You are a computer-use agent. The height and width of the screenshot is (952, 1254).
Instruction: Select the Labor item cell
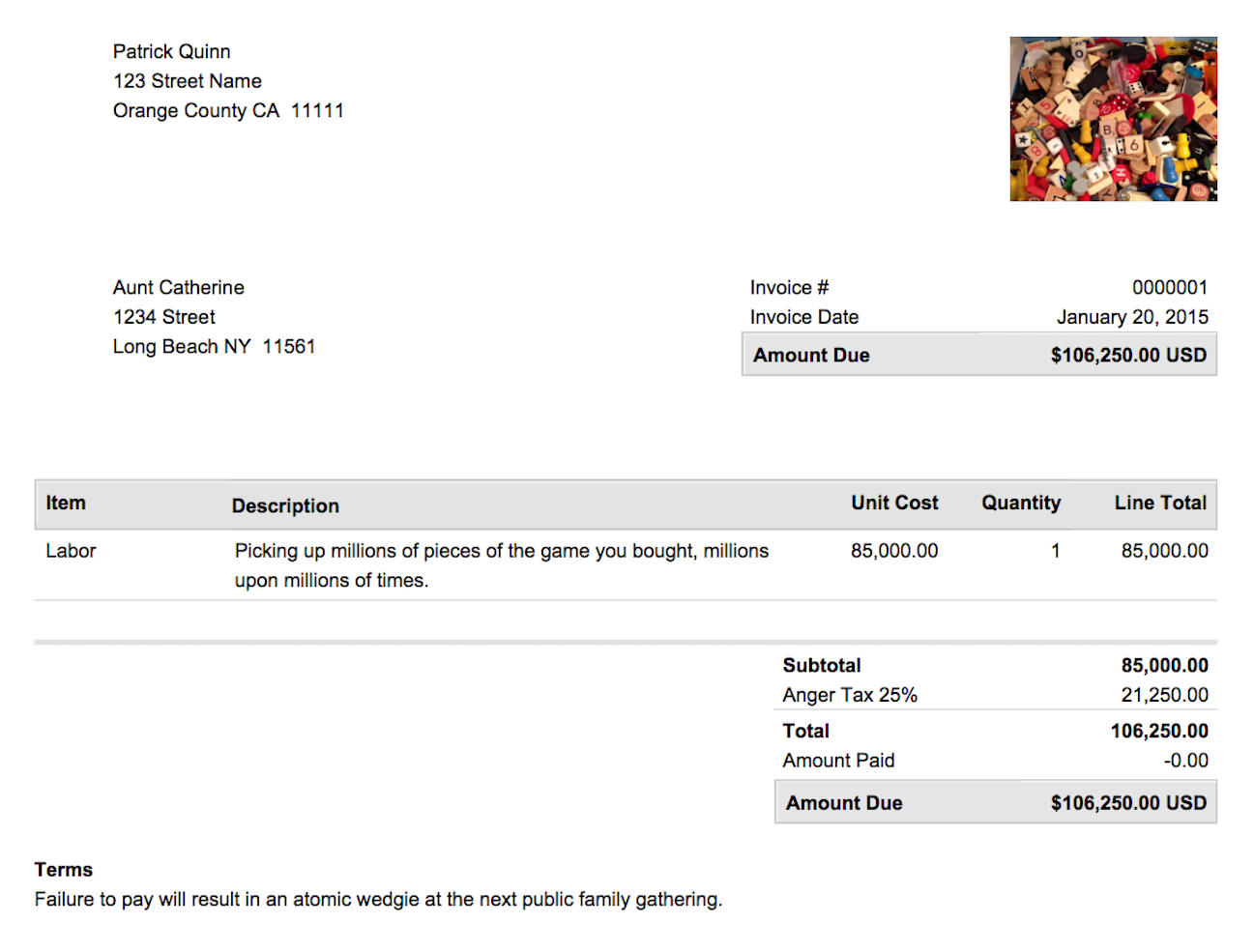pos(71,551)
